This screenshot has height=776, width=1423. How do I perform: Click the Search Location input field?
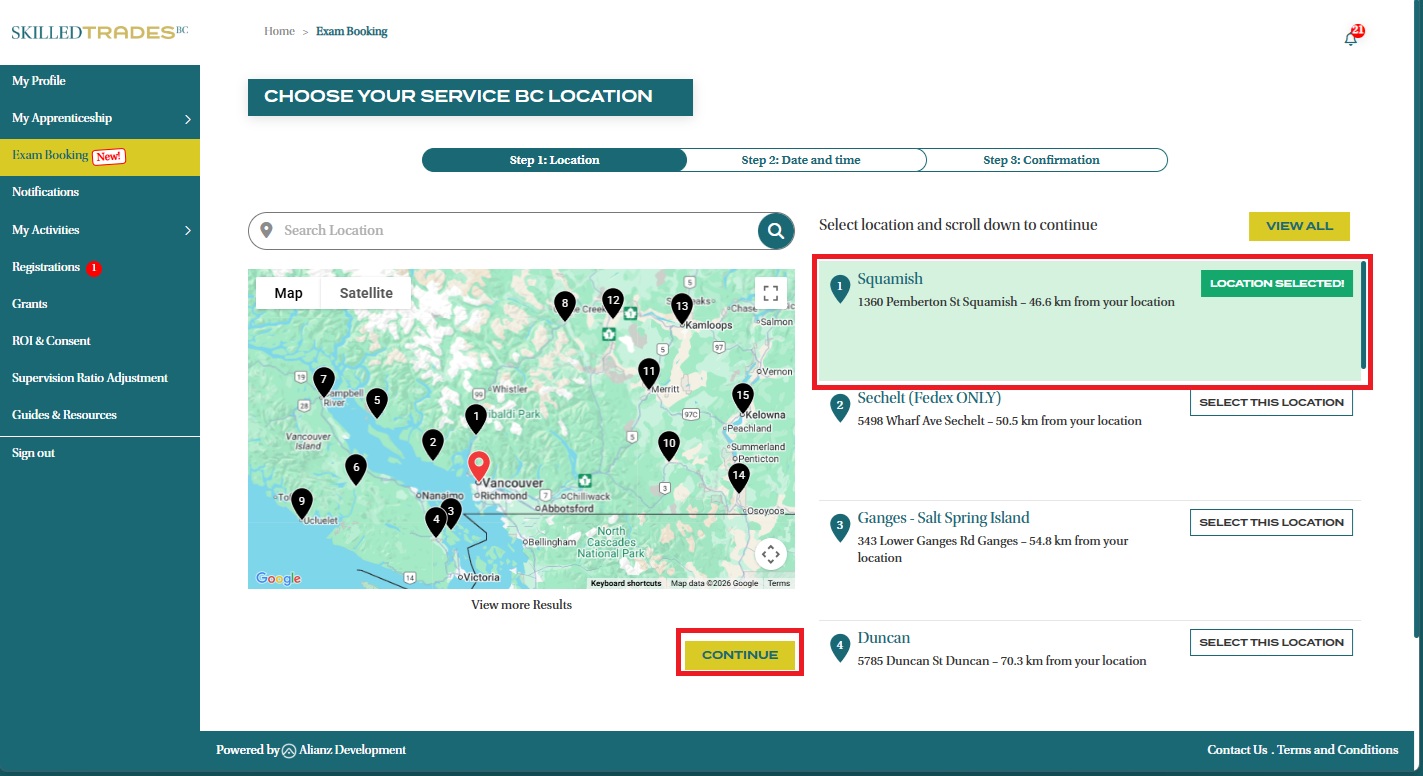(515, 231)
